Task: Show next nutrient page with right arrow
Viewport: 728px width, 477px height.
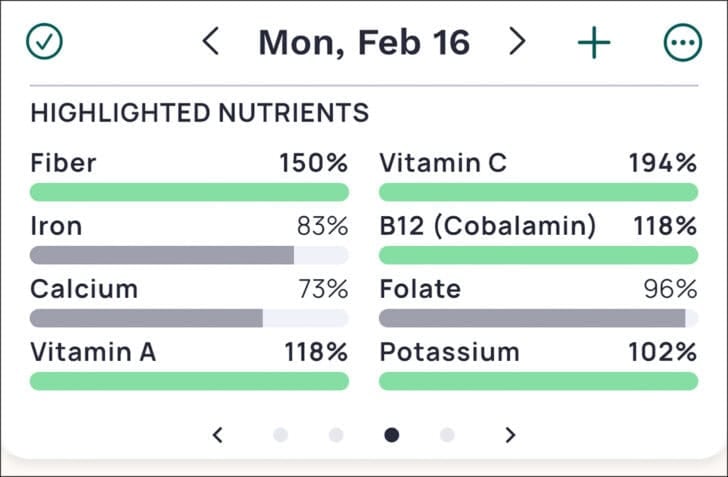Action: [510, 434]
